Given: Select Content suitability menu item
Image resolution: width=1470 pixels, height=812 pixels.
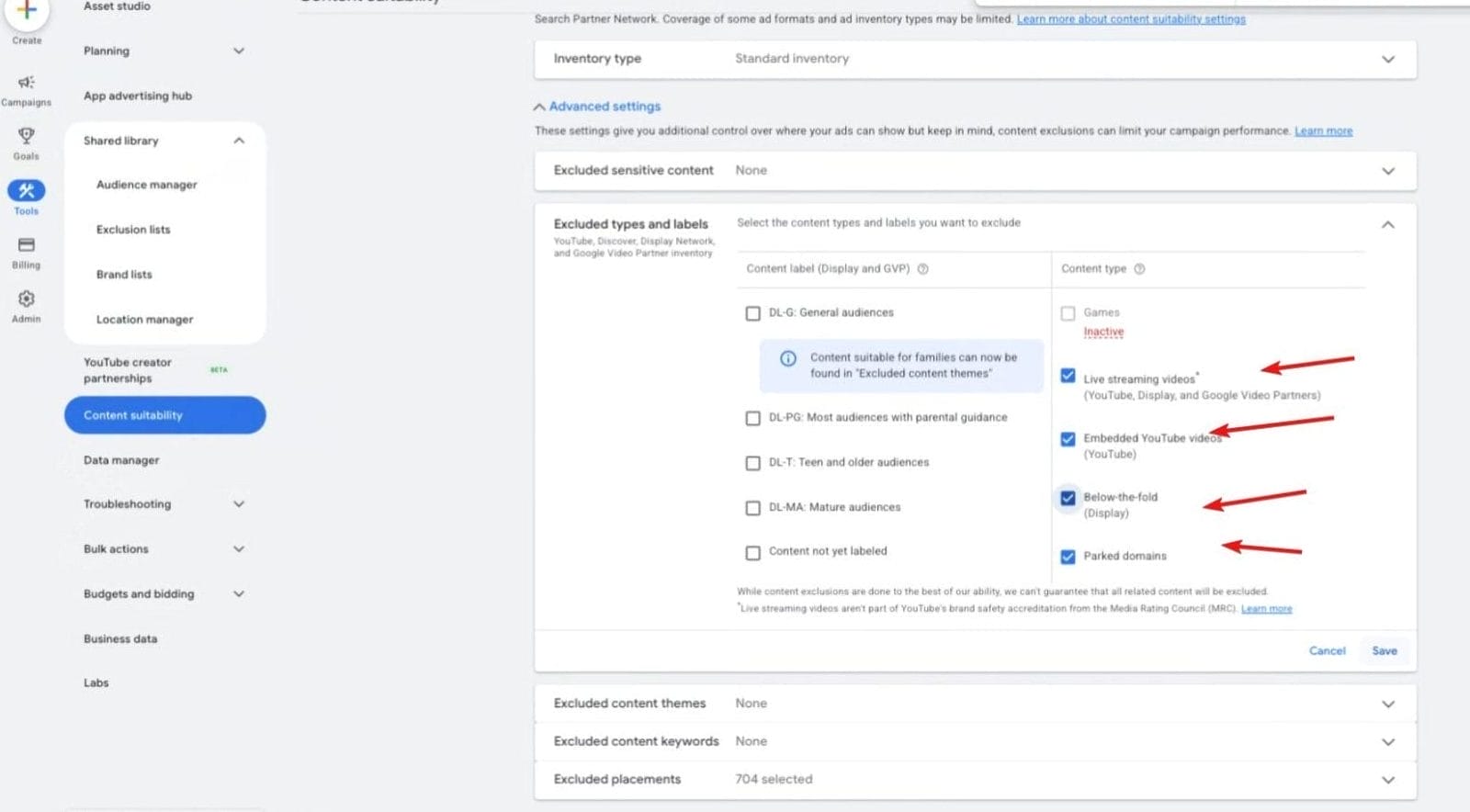Looking at the screenshot, I should [x=165, y=415].
